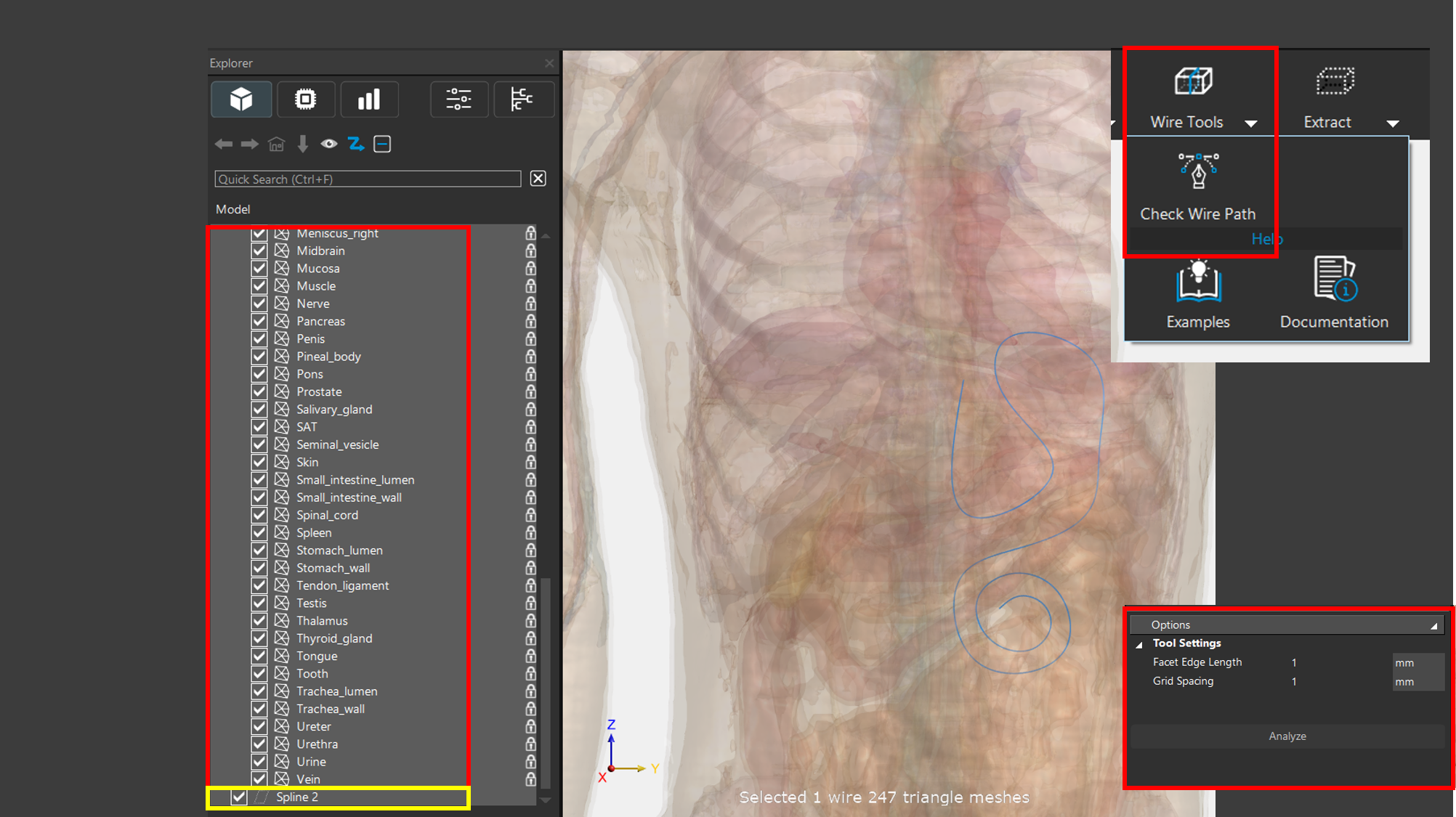This screenshot has width=1456, height=817.
Task: Expand the Wire Tools dropdown arrow
Action: [x=1250, y=123]
